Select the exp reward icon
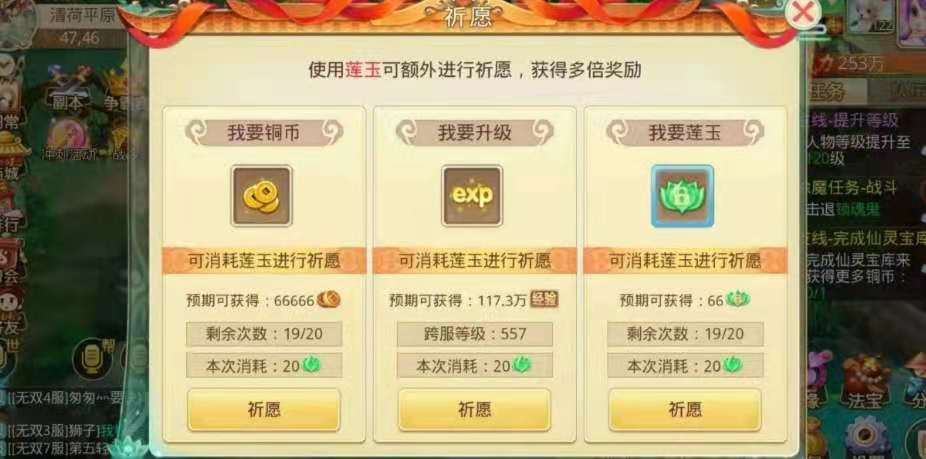Image resolution: width=926 pixels, height=459 pixels. [472, 196]
